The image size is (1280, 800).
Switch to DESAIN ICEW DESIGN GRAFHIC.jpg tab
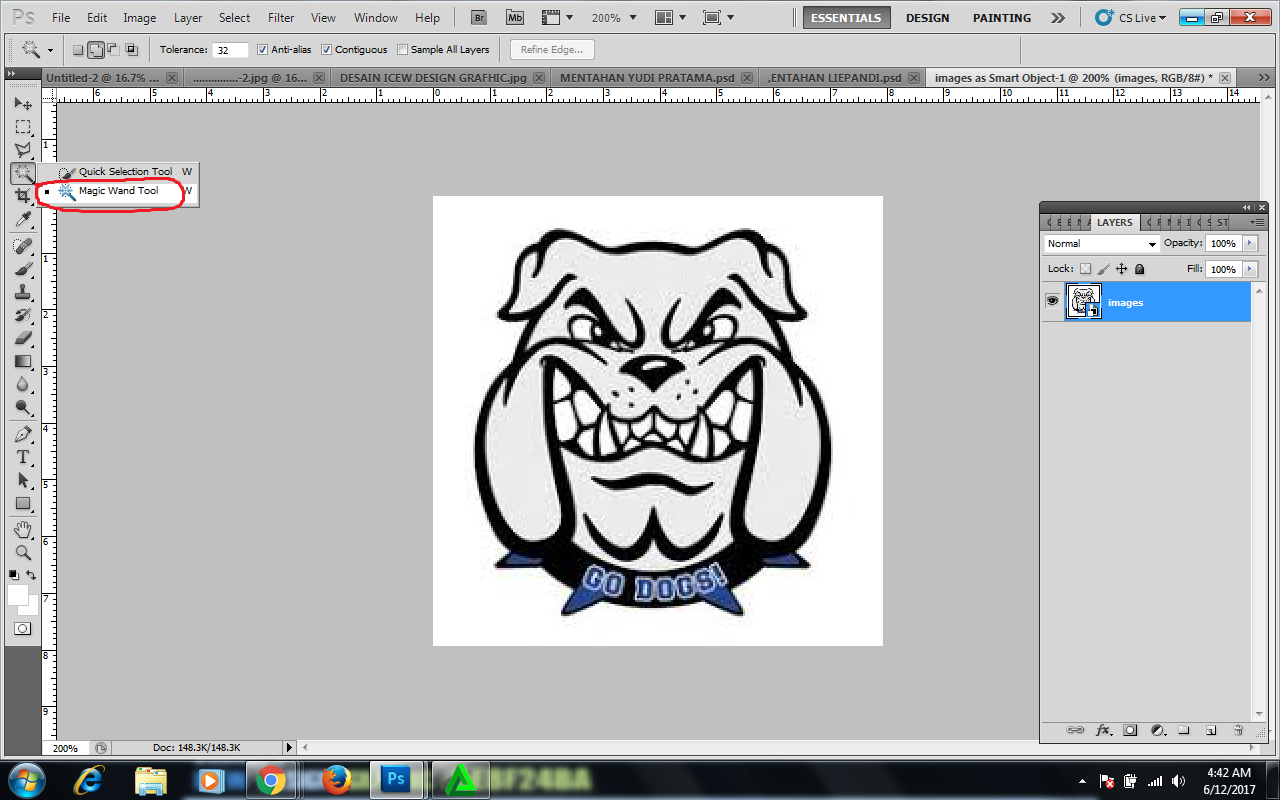(x=440, y=77)
